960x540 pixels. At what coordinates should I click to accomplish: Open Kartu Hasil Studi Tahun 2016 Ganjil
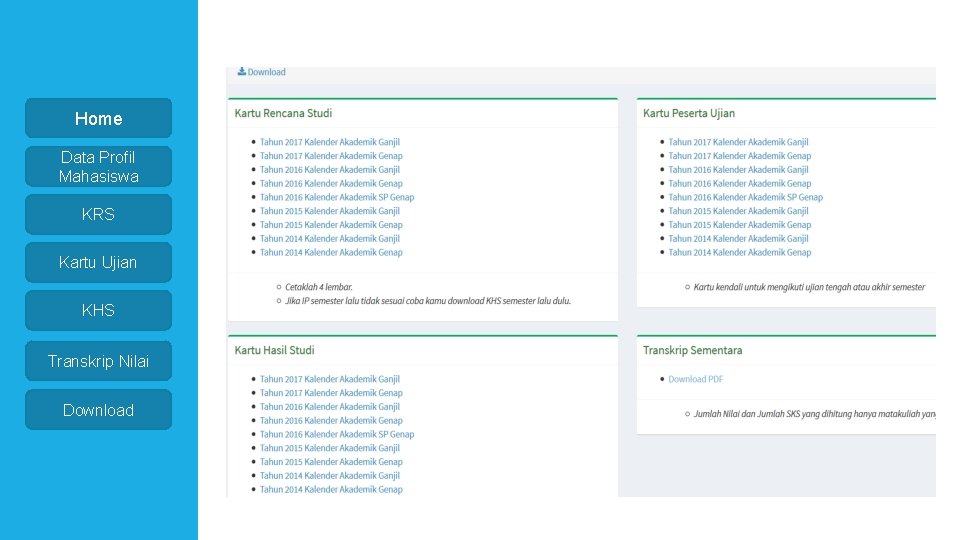pos(329,407)
